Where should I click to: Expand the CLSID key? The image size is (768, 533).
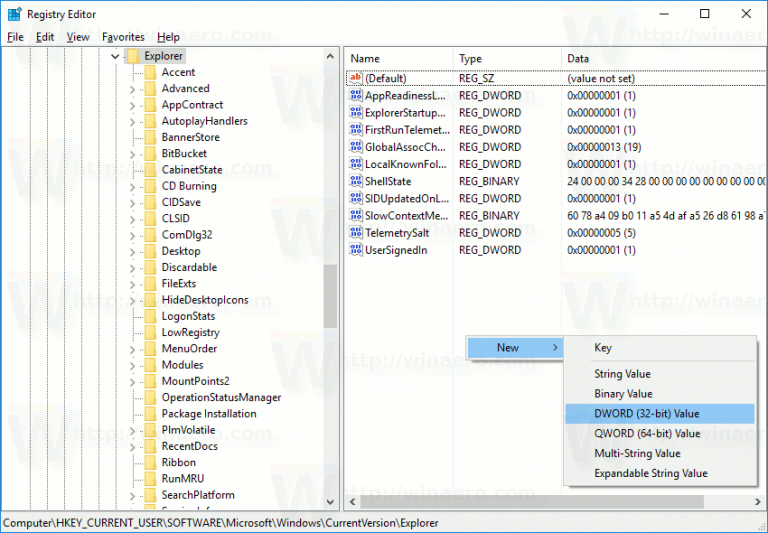coord(132,219)
